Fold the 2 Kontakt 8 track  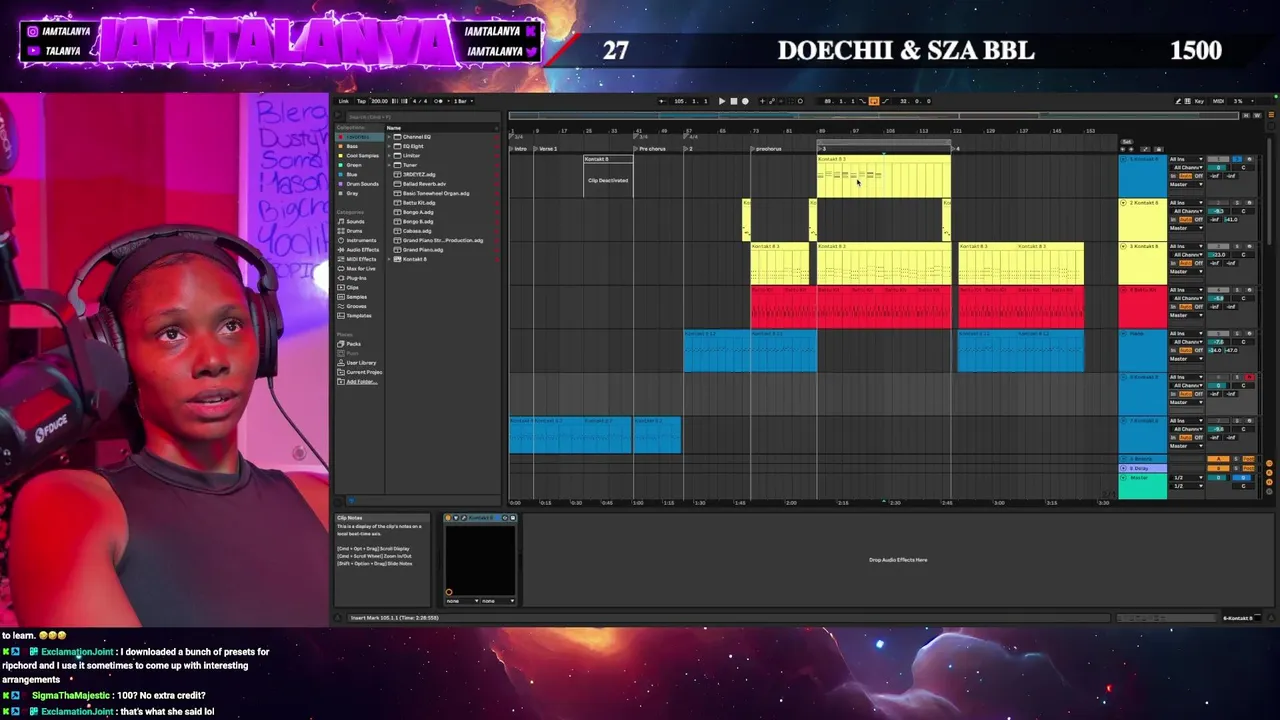coord(1123,203)
